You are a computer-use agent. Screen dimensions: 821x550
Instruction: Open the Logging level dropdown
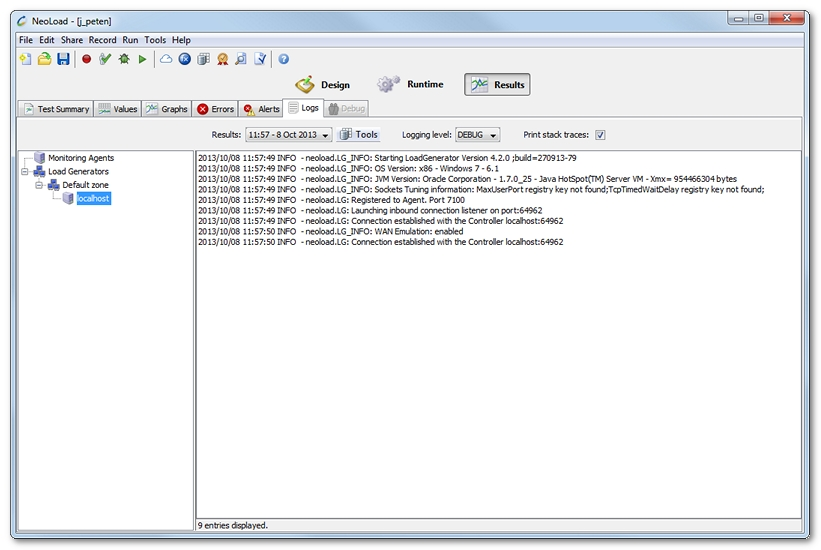[478, 135]
